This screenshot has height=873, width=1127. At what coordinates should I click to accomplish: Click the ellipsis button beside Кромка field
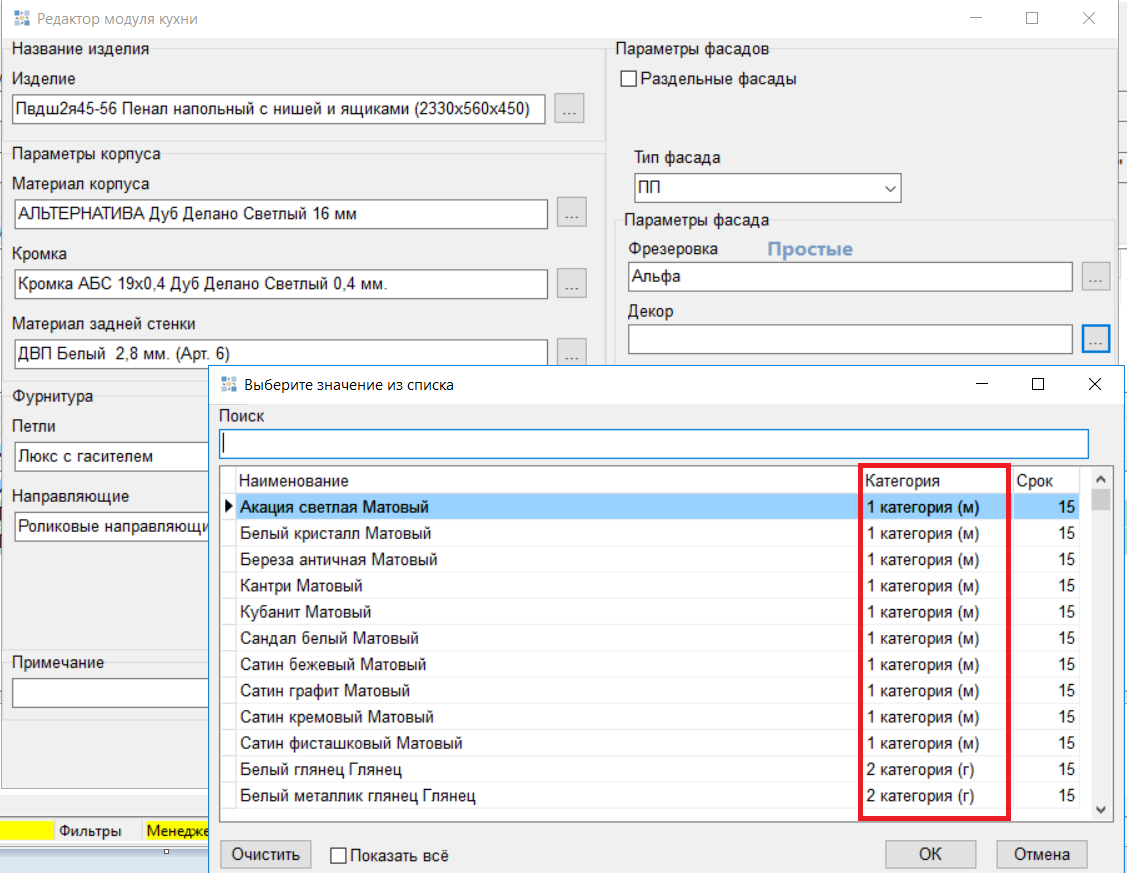(x=571, y=284)
